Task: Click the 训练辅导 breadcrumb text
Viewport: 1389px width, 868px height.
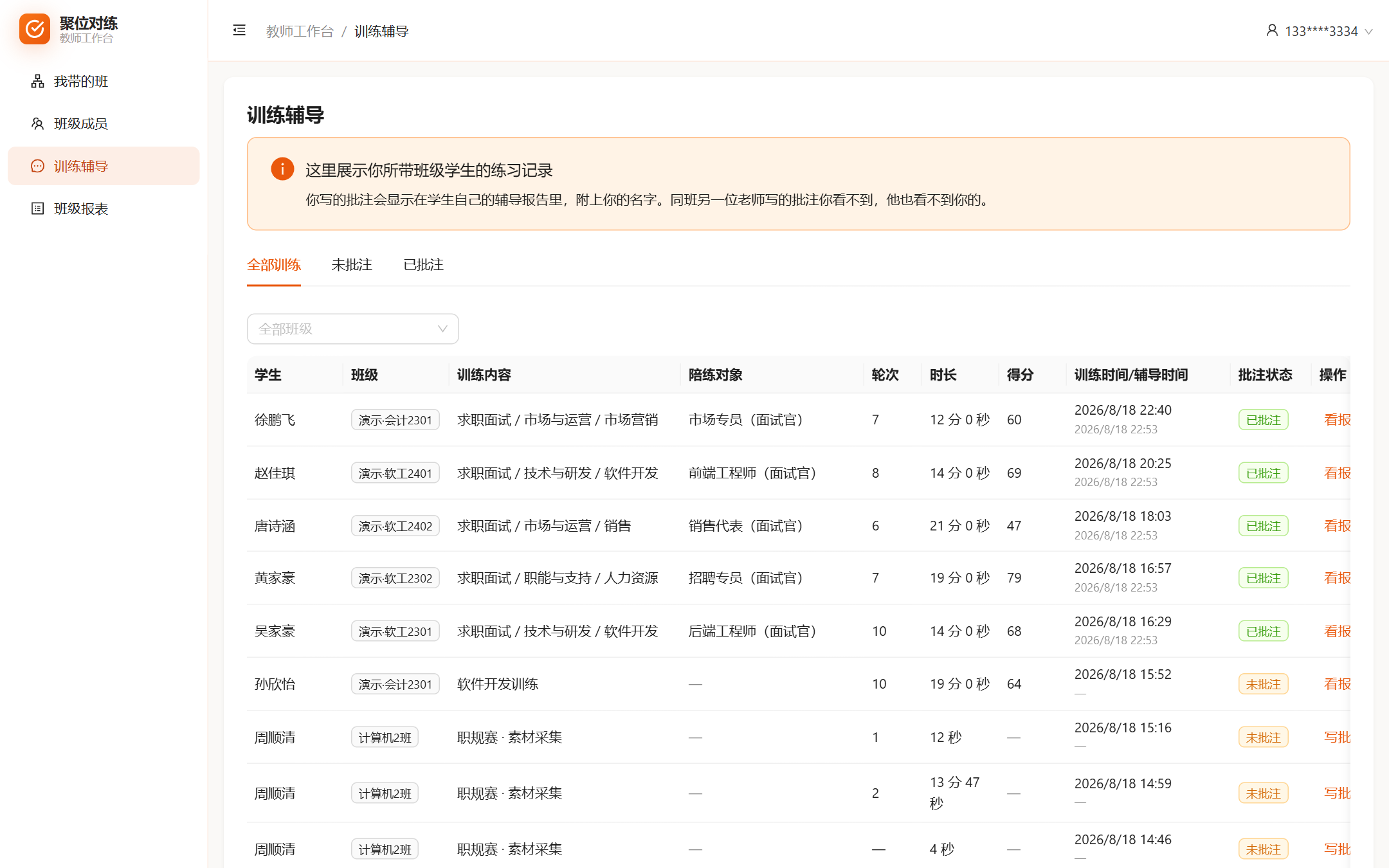Action: 381,31
